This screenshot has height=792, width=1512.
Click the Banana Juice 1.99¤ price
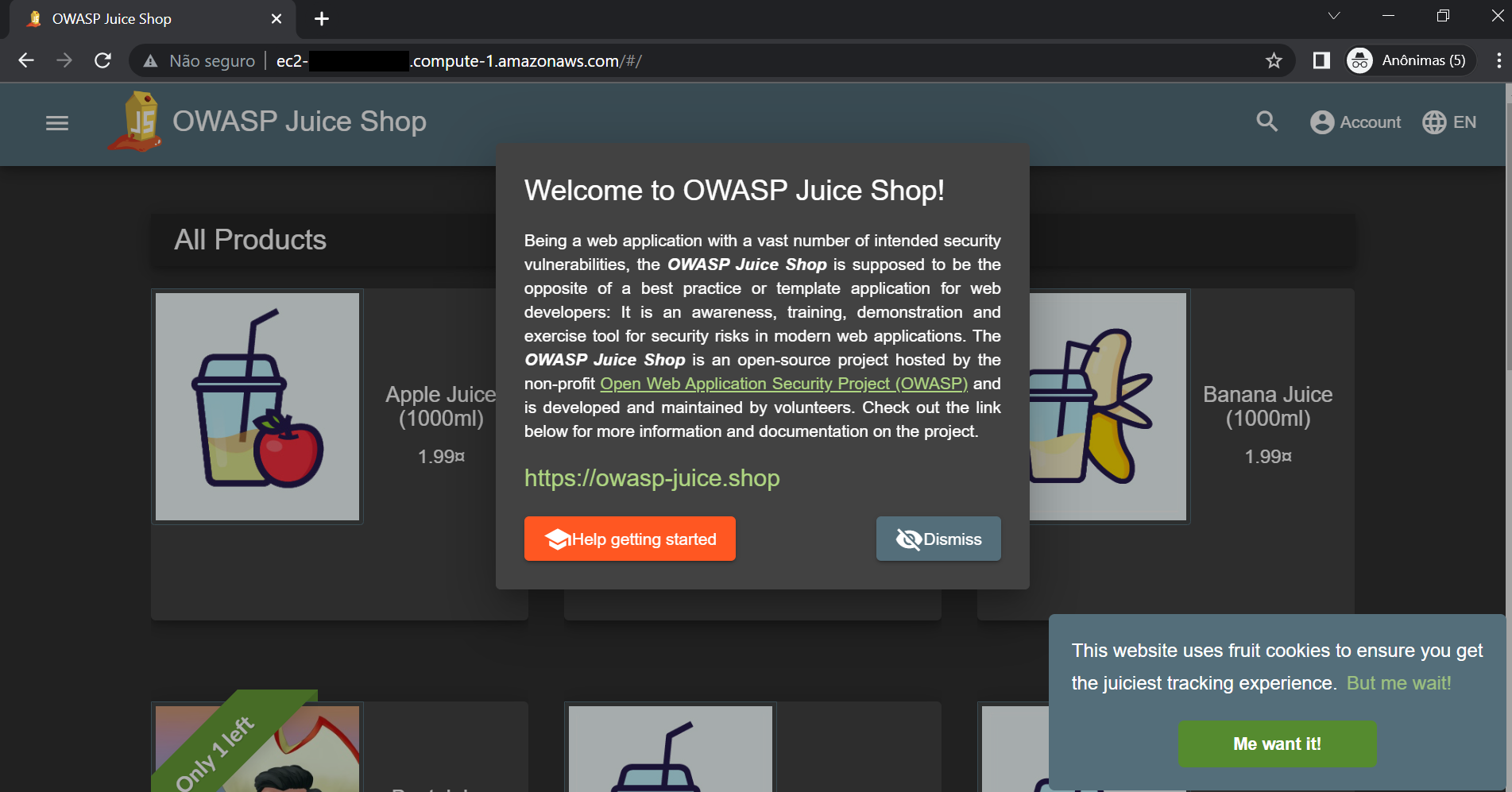click(1268, 456)
